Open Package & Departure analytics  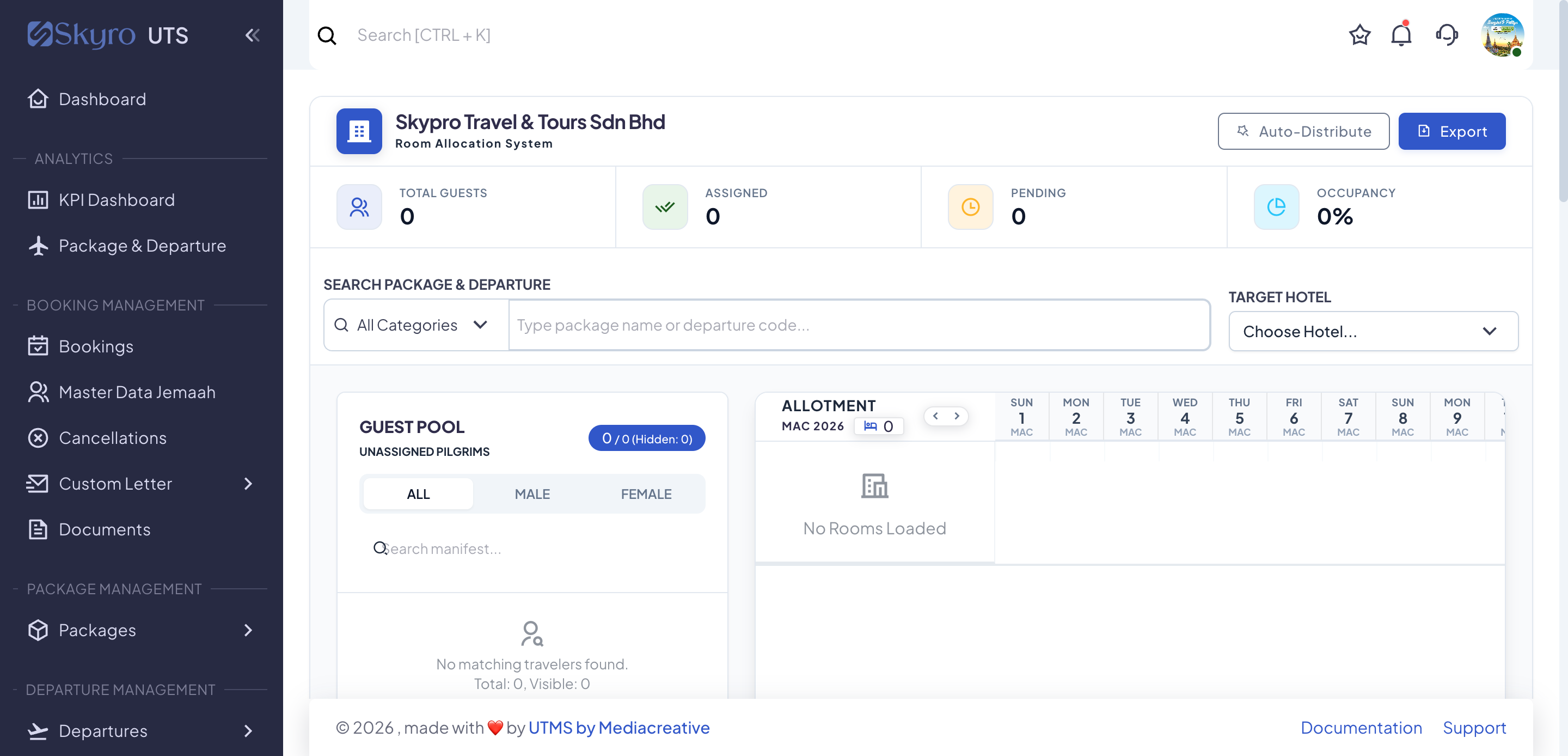pos(141,246)
